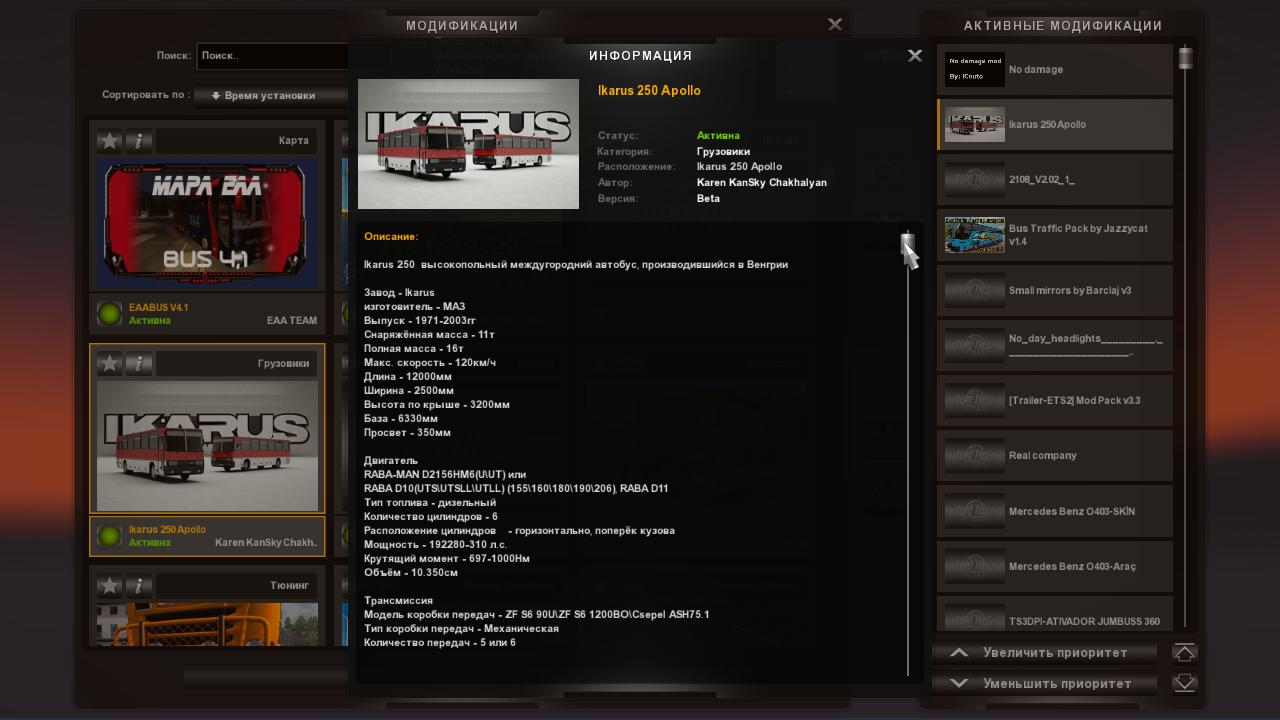Click description scrollbar handle in info dialog
Screen dimensions: 1280x720
tap(907, 245)
